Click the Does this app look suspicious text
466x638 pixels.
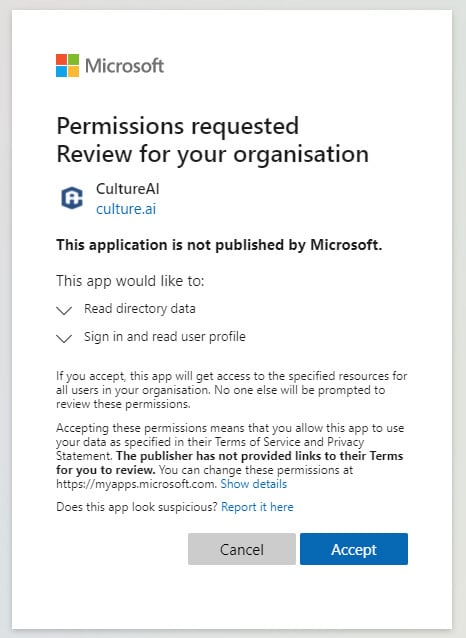(137, 507)
